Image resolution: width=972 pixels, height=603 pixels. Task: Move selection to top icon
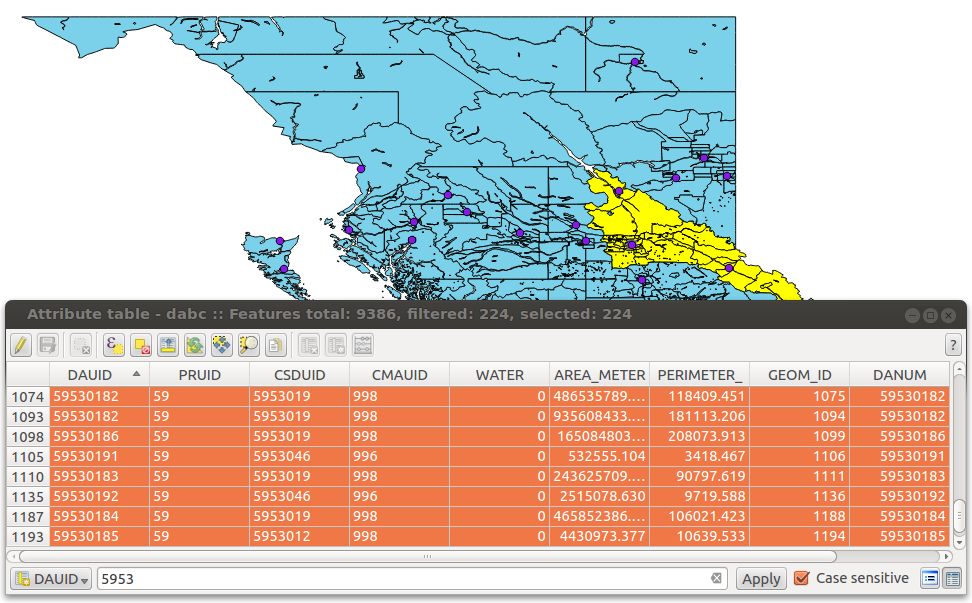(x=168, y=345)
